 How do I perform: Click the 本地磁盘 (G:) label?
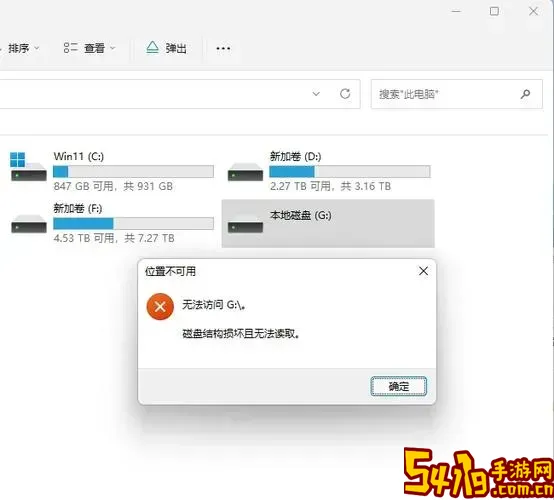click(x=301, y=215)
